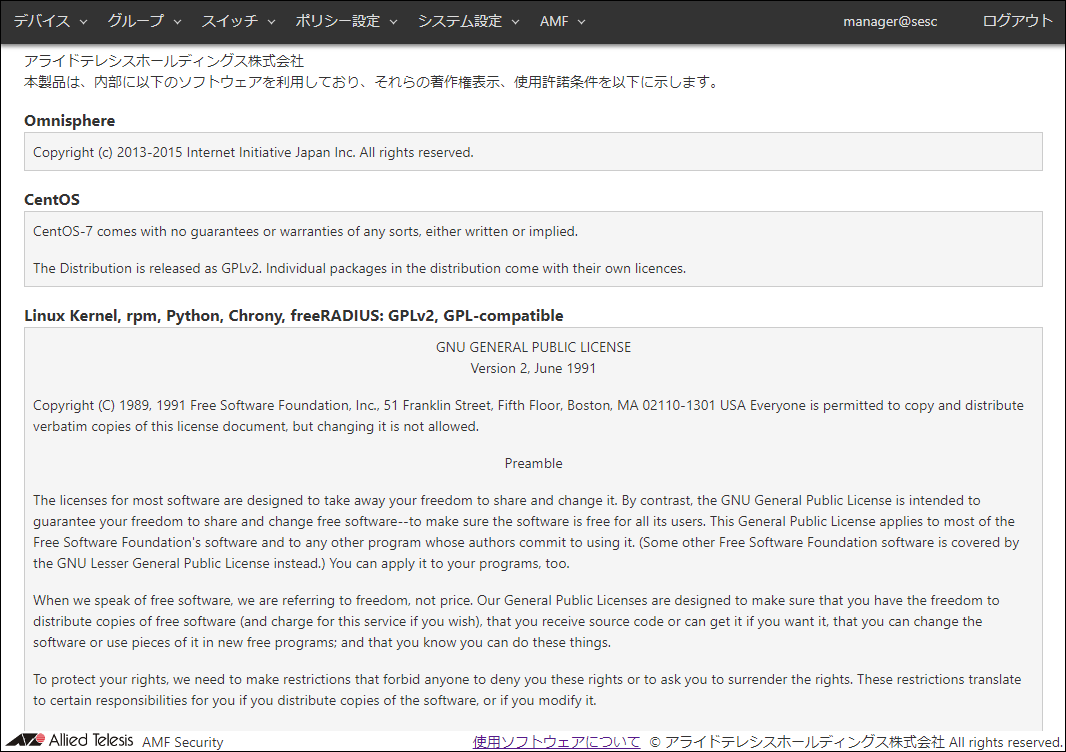
Task: Click the Preamble heading
Action: coord(533,463)
